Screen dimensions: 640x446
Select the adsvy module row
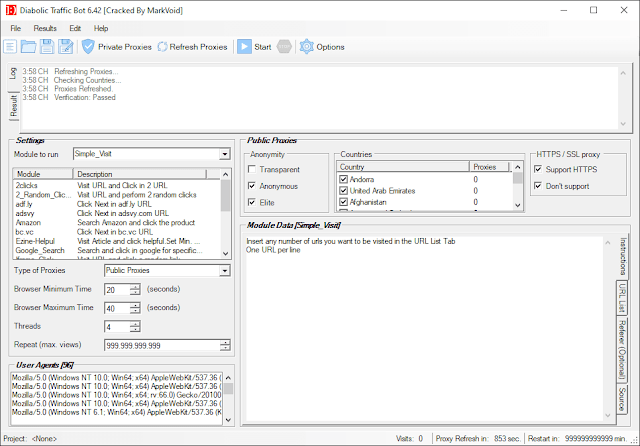[117, 213]
